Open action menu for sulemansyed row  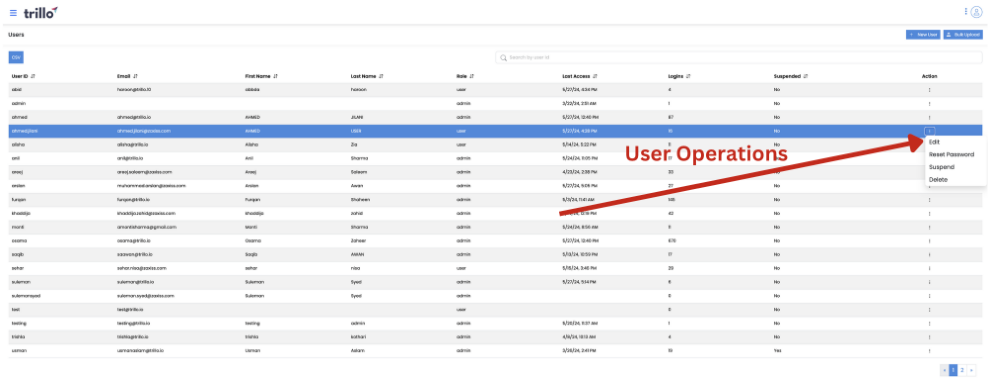click(x=929, y=295)
